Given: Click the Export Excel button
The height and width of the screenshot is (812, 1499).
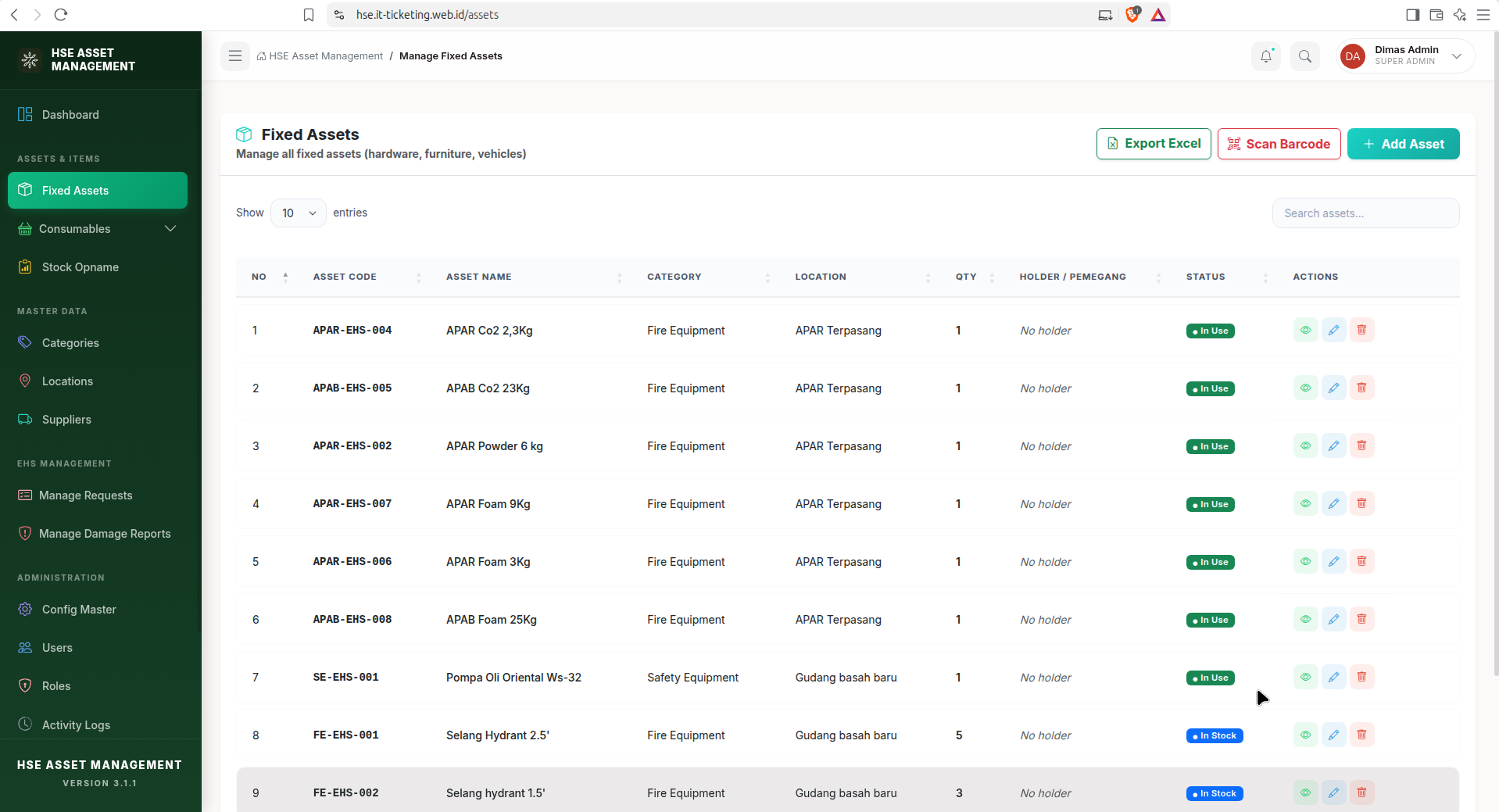Looking at the screenshot, I should click(x=1154, y=144).
